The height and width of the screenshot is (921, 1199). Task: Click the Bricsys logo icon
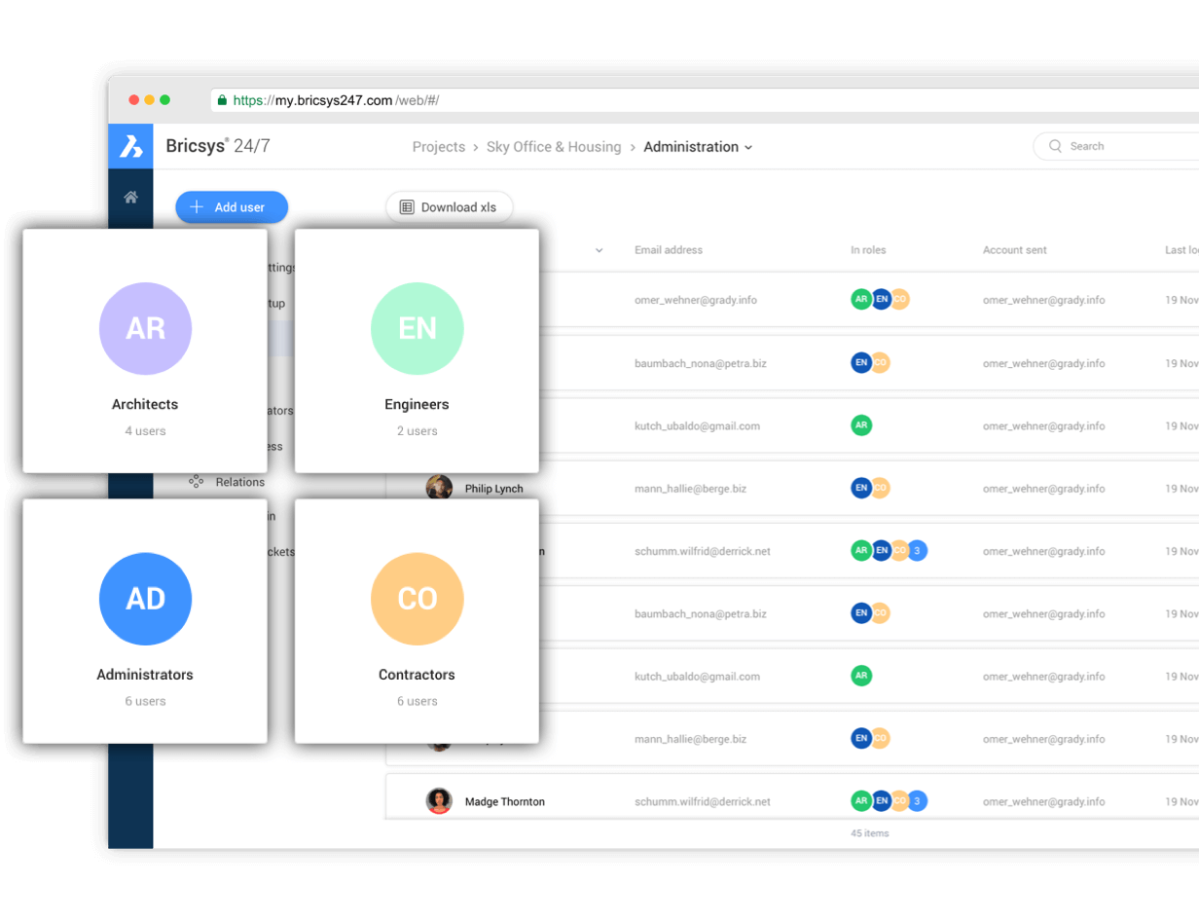click(131, 146)
